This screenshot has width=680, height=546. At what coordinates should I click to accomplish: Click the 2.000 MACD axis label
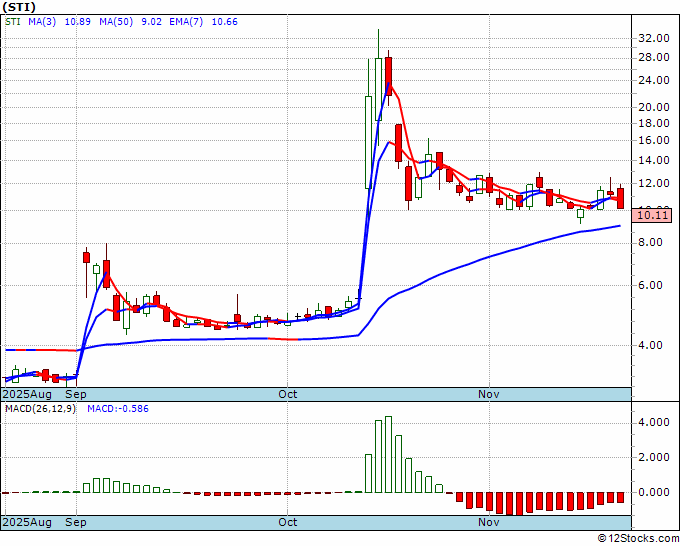point(654,458)
